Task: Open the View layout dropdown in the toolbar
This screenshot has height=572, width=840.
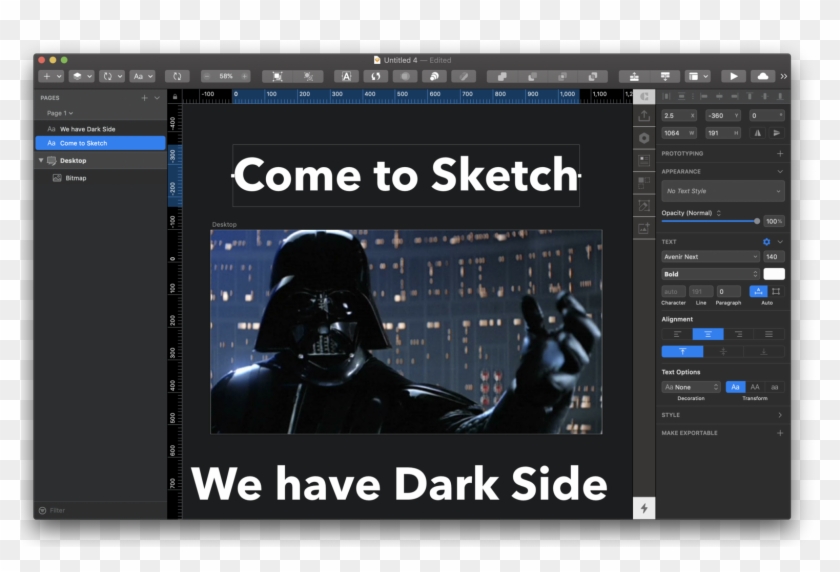Action: click(698, 77)
